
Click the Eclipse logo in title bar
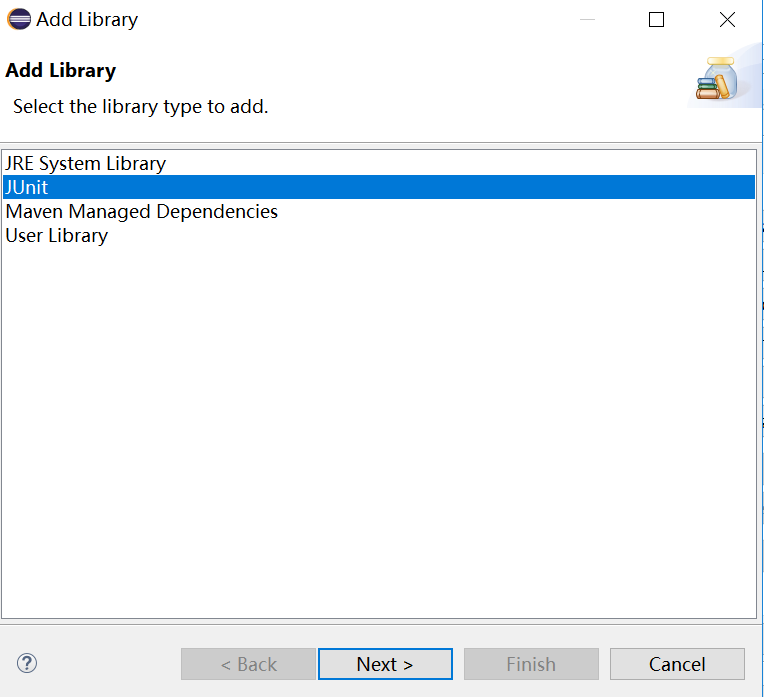[x=19, y=19]
